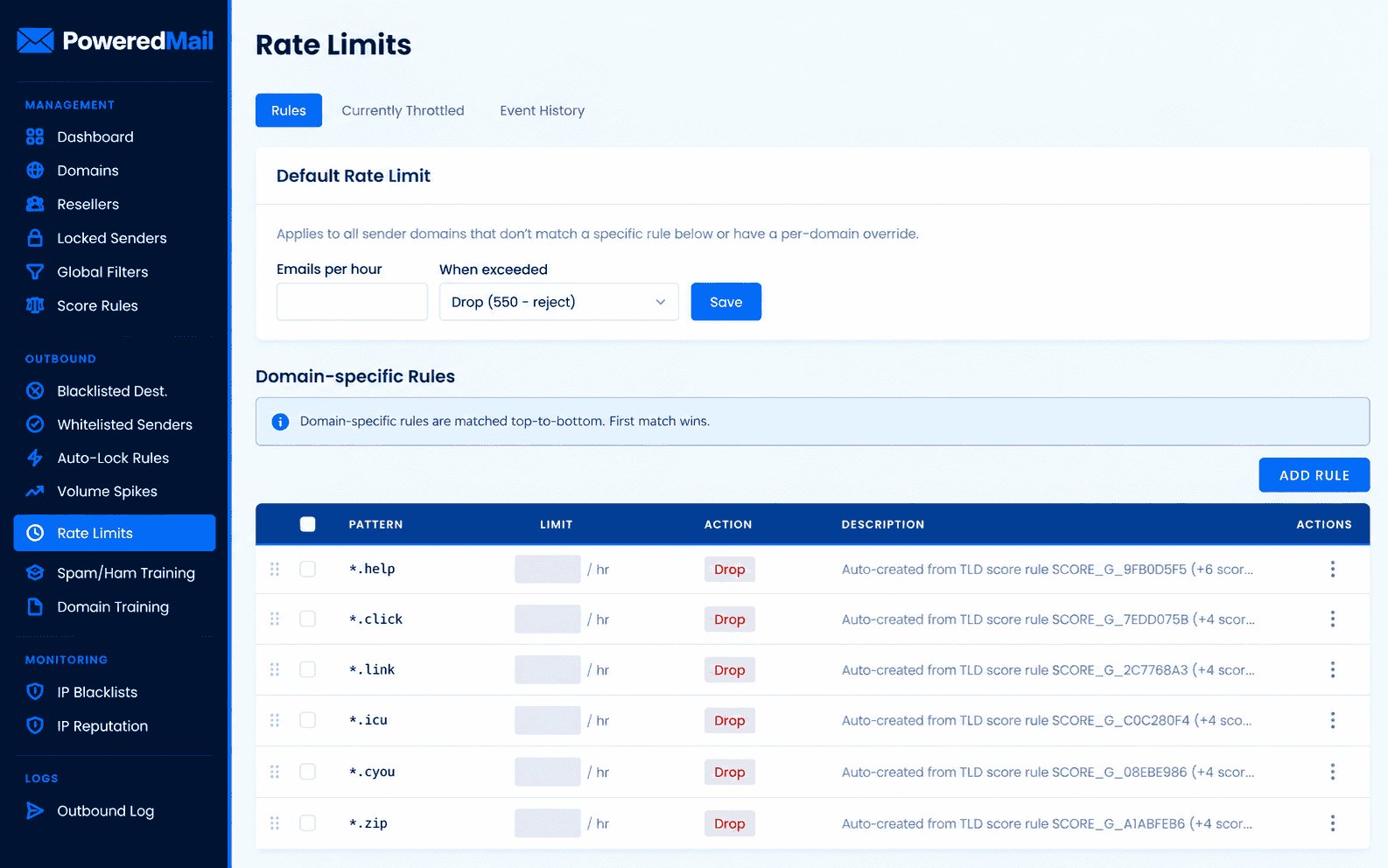Click the PoweredMail envelope logo
Image resolution: width=1388 pixels, height=868 pixels.
coord(35,40)
